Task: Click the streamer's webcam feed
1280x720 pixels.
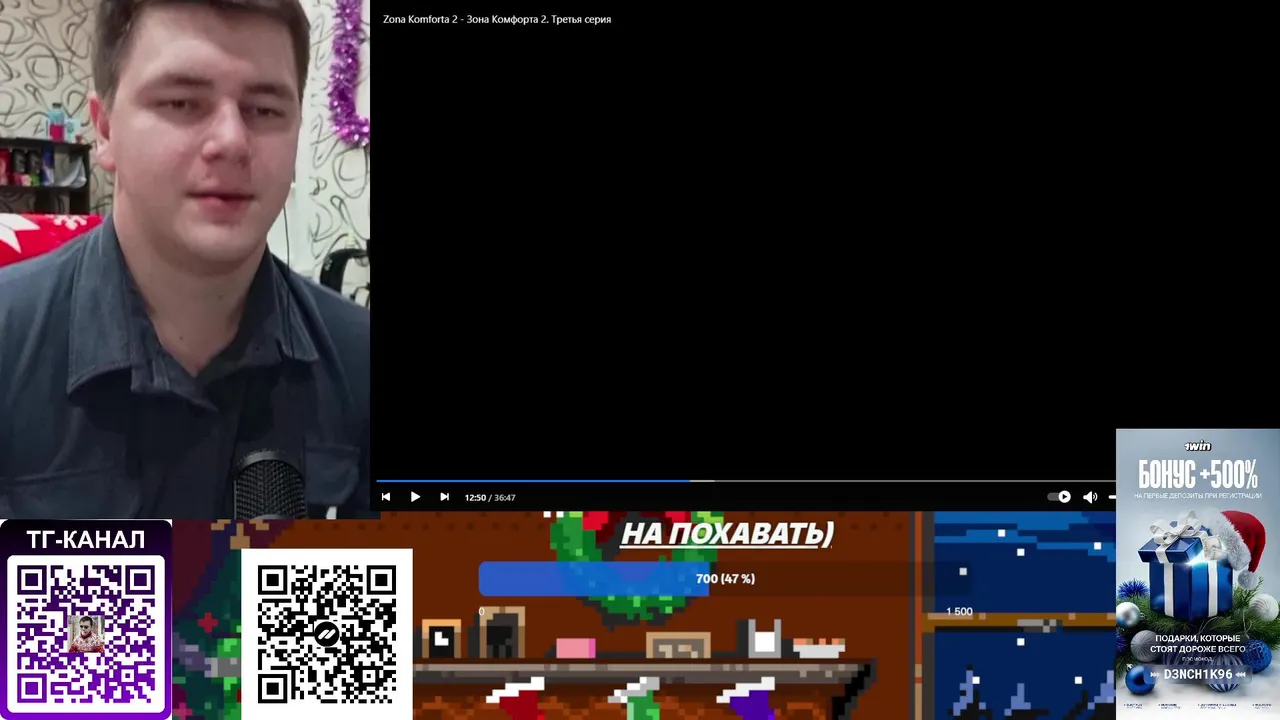Action: [185, 259]
